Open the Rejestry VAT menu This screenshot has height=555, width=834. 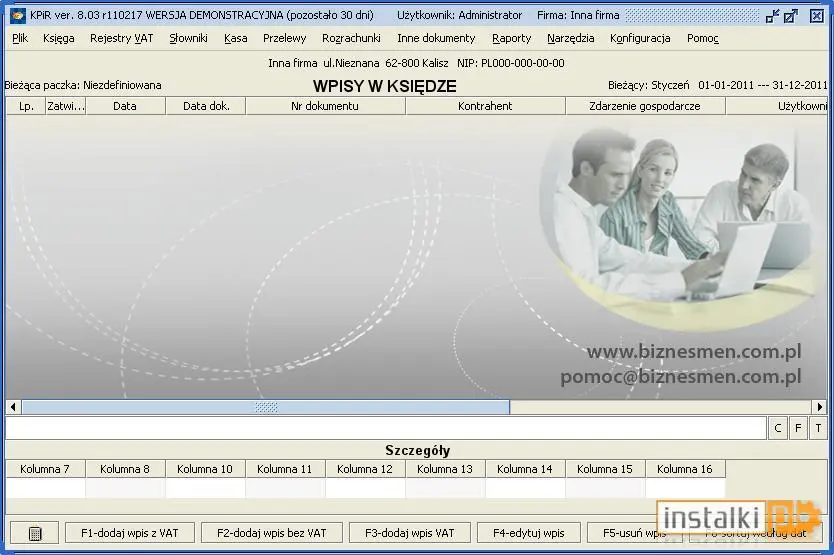point(121,38)
